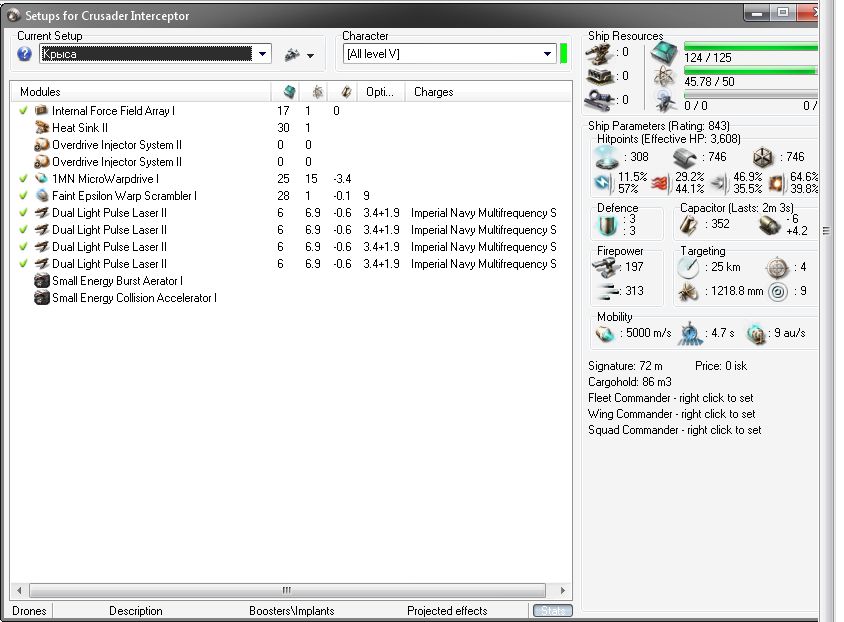Expand the ship tool dropdown arrow
Viewport: 844px width, 622px height.
click(310, 55)
